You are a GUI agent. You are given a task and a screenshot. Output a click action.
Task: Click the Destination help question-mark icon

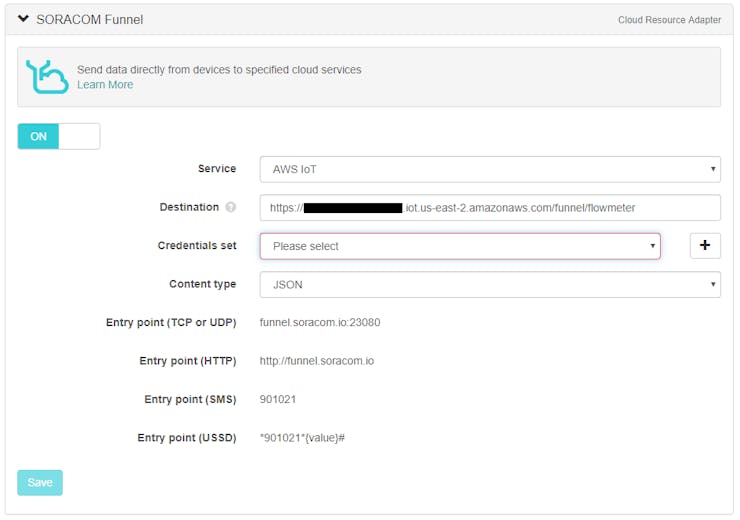tap(231, 208)
